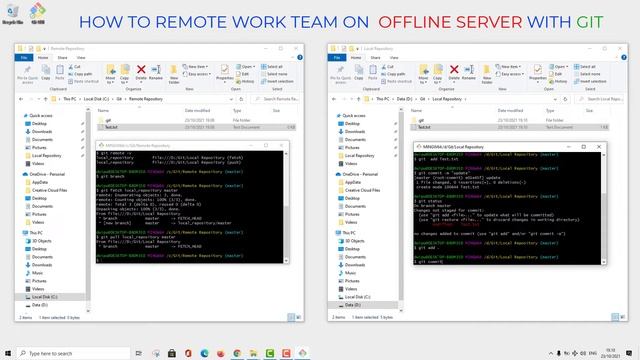Select Quick access in Remote Repository sidebar
Image resolution: width=640 pixels, height=360 pixels.
click(40, 116)
